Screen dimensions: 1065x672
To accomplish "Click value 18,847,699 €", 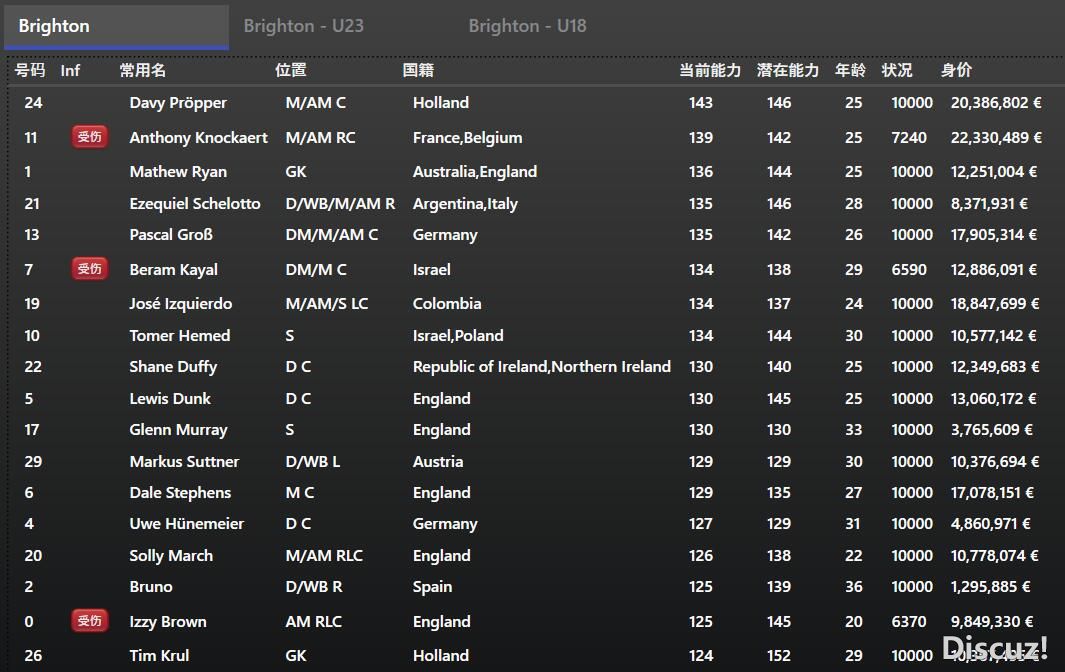I will (995, 303).
